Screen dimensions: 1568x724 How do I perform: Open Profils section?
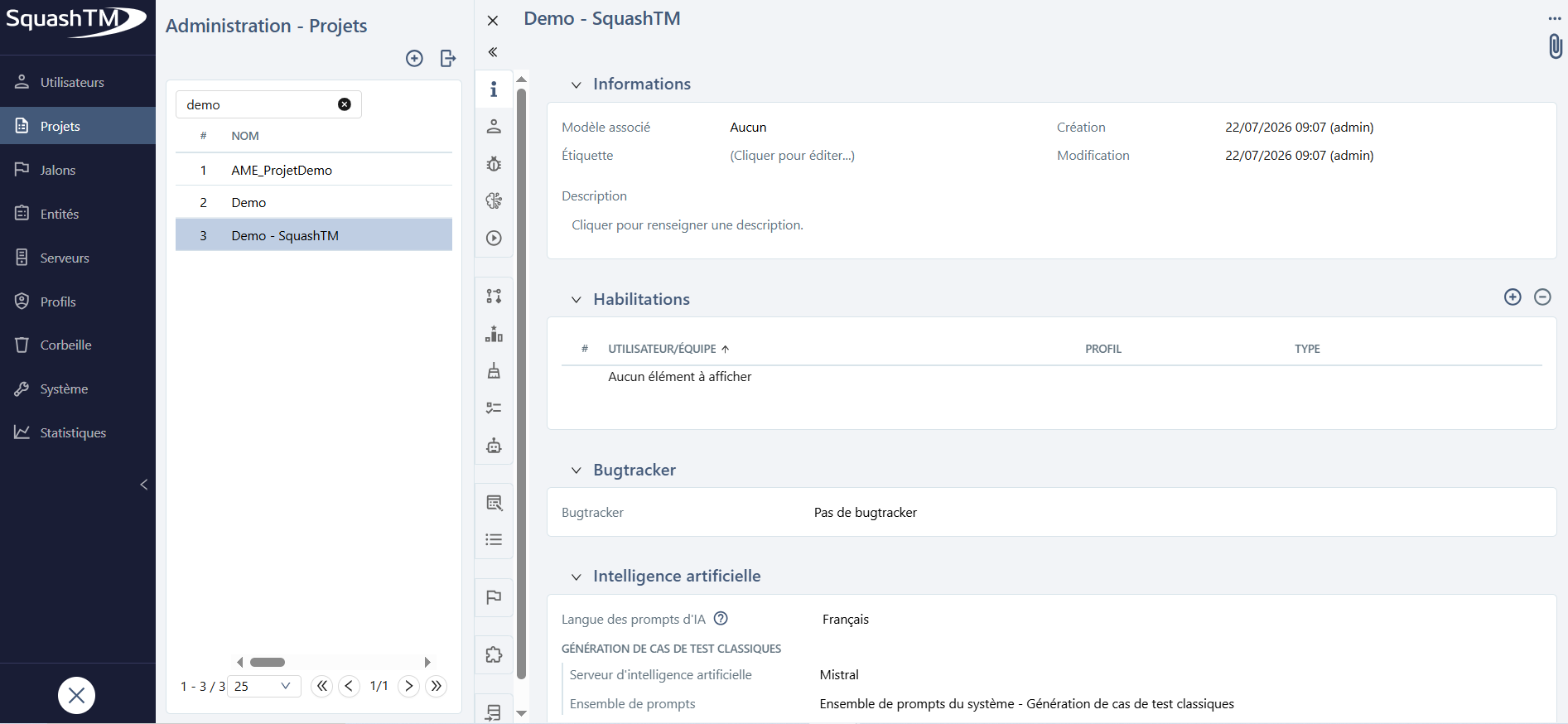[x=78, y=302]
